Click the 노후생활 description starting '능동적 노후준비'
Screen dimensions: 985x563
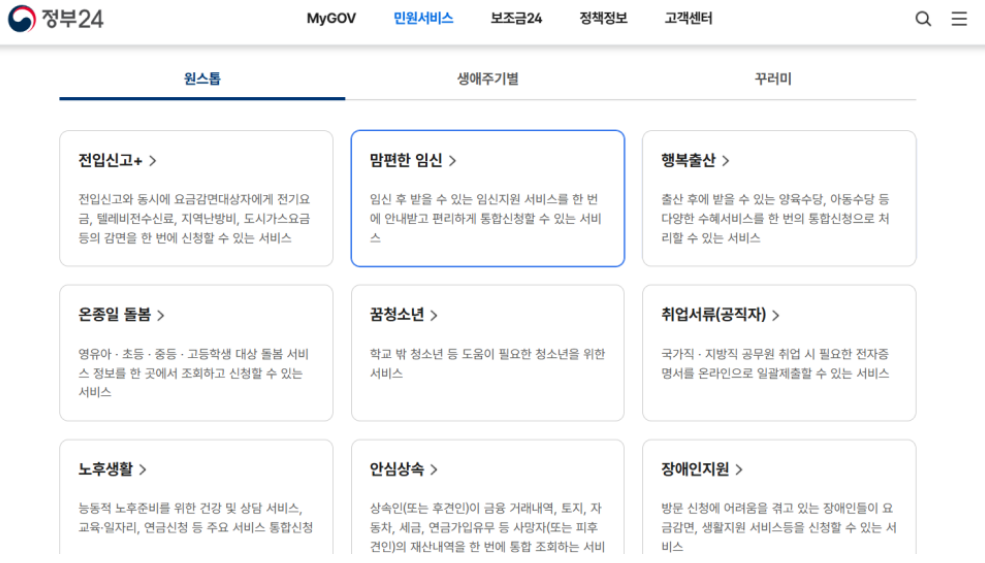(195, 518)
